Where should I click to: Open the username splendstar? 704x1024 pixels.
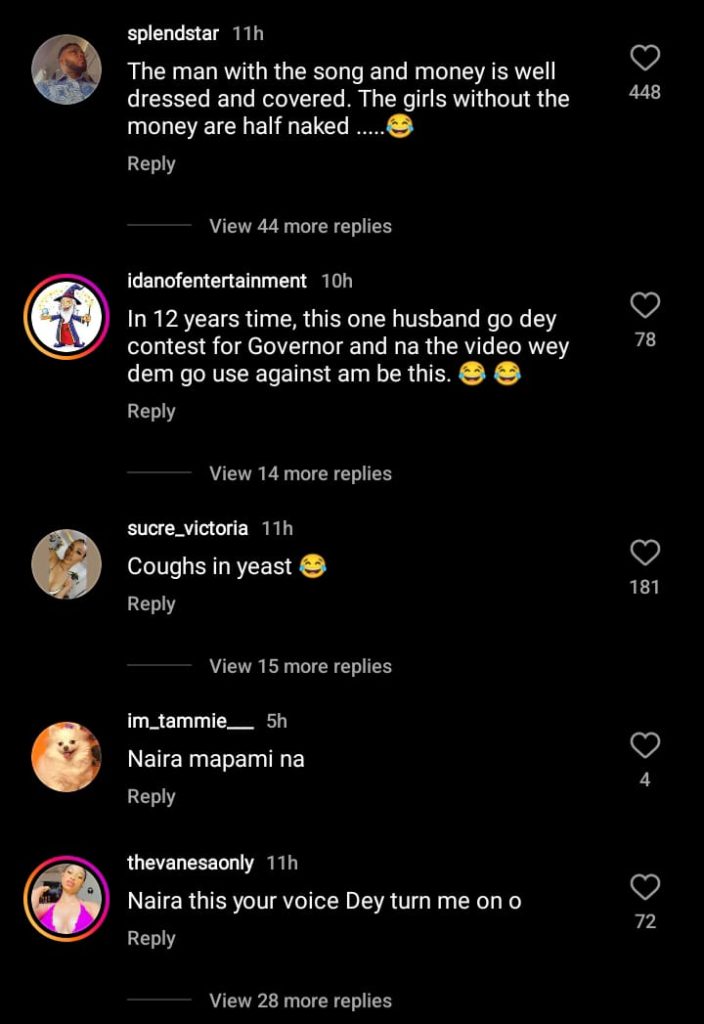(172, 32)
